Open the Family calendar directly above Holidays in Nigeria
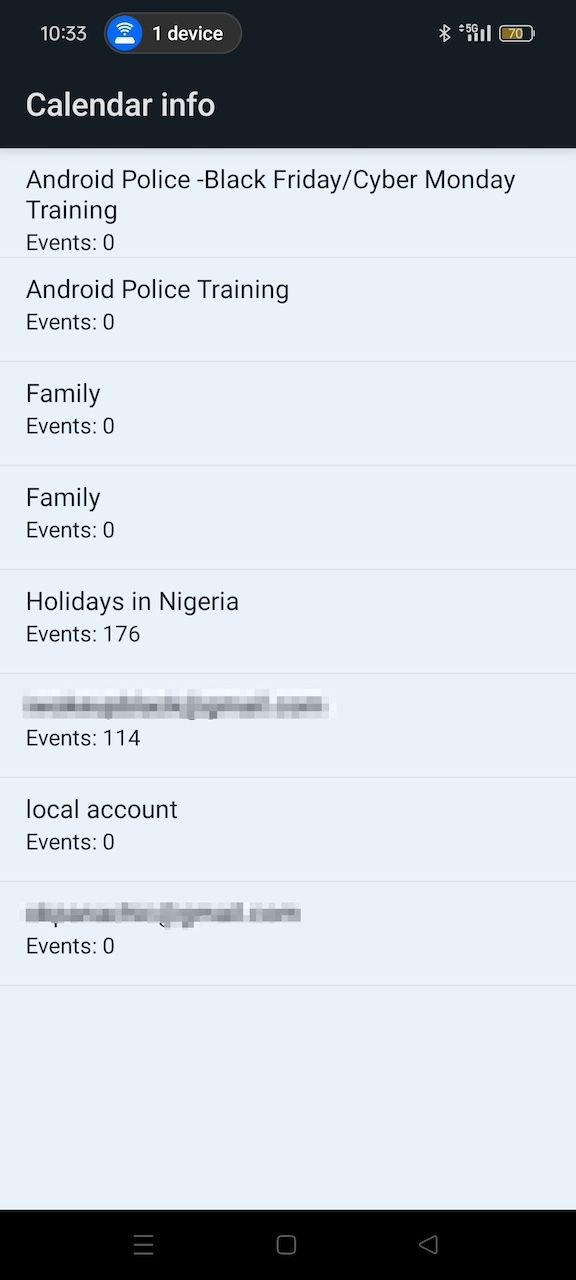This screenshot has width=576, height=1280. pyautogui.click(x=288, y=518)
